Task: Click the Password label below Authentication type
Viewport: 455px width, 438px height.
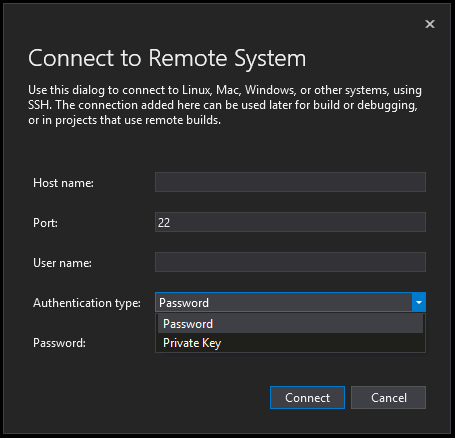Action: [x=59, y=343]
